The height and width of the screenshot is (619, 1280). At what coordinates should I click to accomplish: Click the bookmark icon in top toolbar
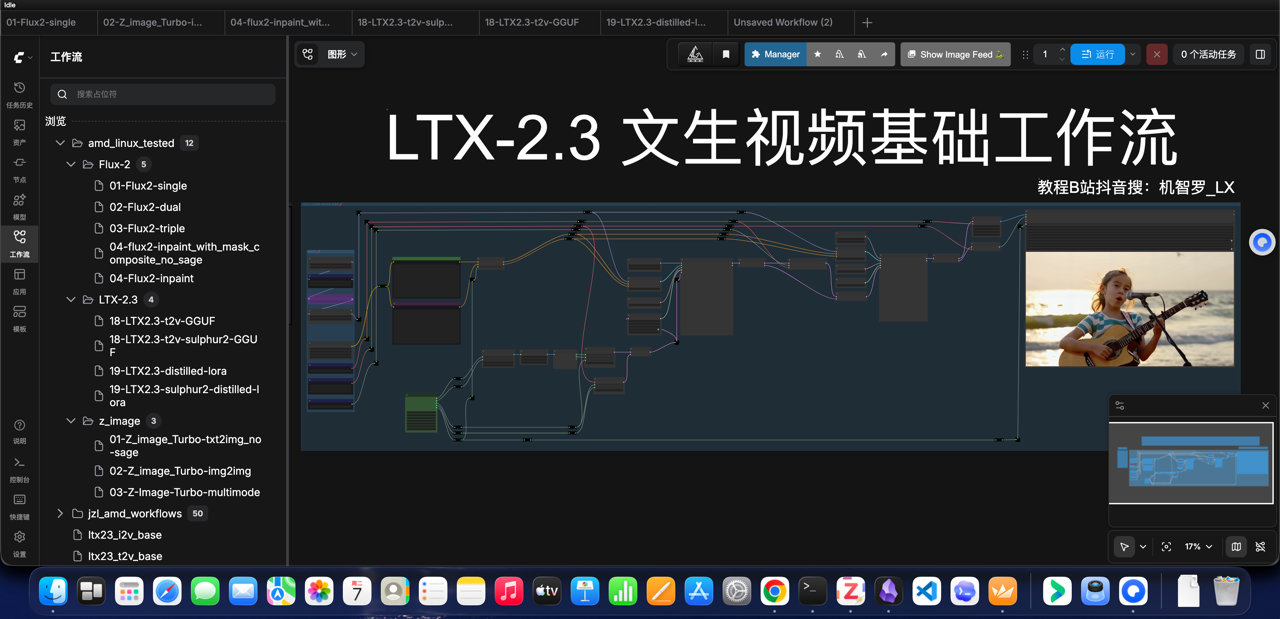[x=726, y=54]
